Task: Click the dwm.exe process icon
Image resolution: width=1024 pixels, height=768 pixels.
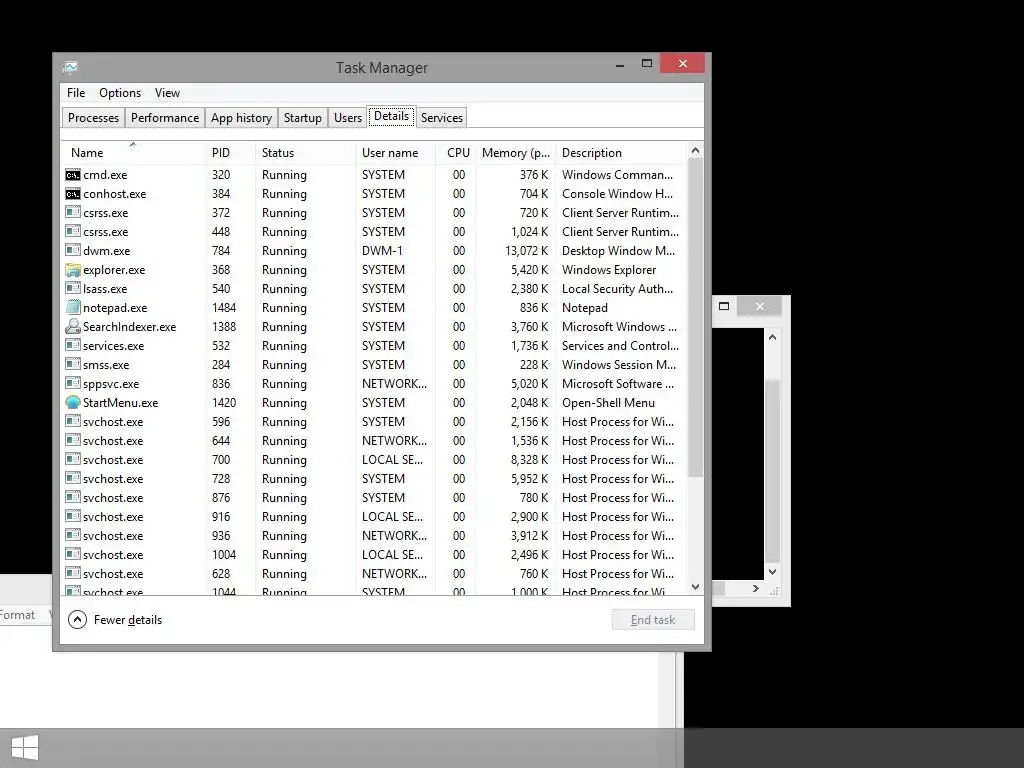Action: 72,251
